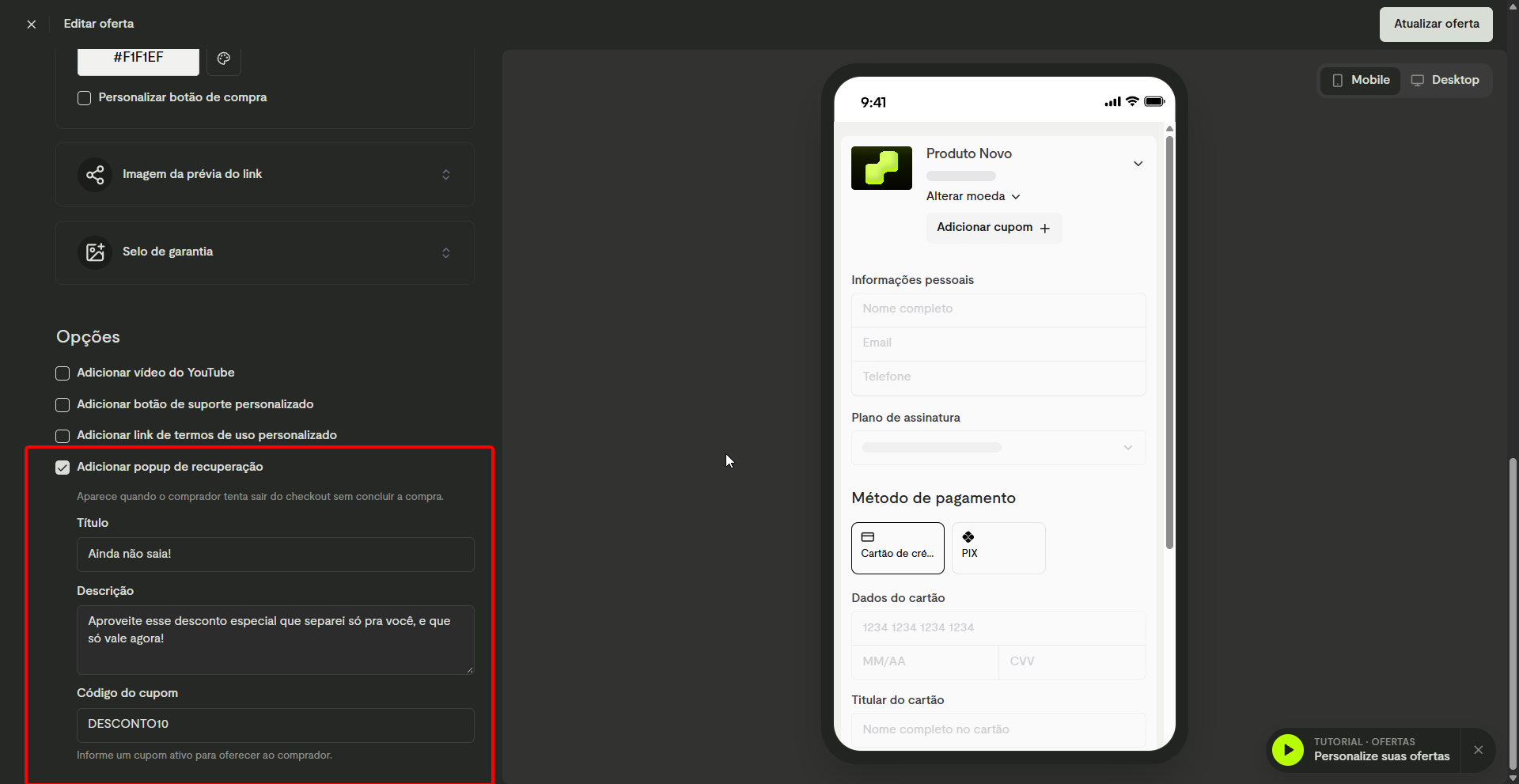Close the Editar oferta editor with X
This screenshot has height=784, width=1519.
point(32,25)
